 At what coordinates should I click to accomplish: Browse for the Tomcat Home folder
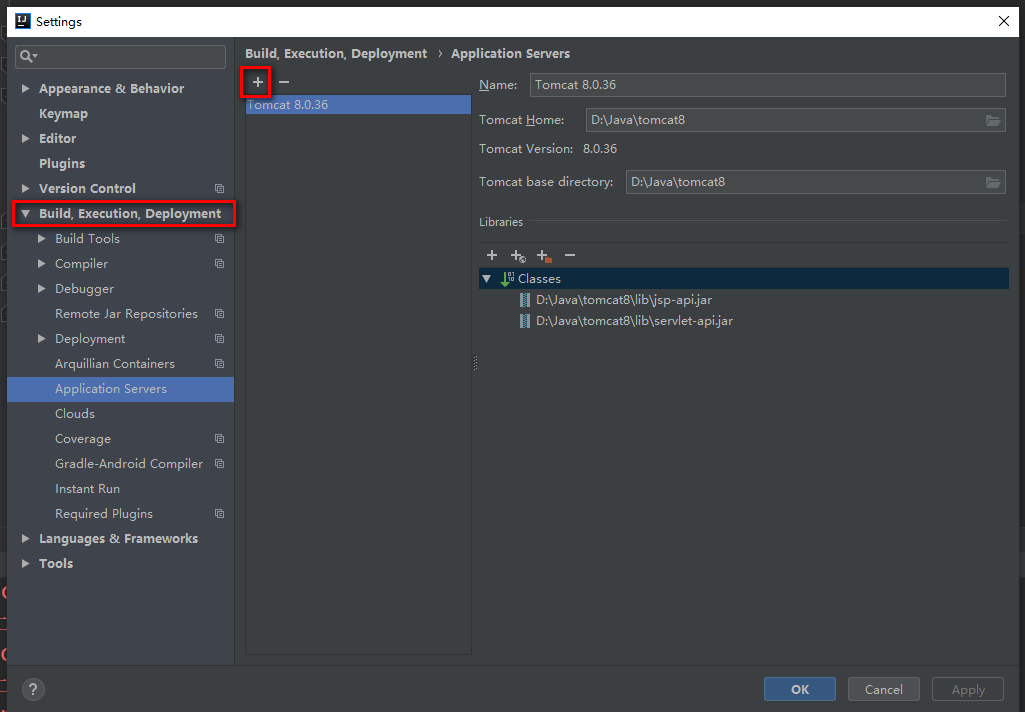(x=992, y=120)
